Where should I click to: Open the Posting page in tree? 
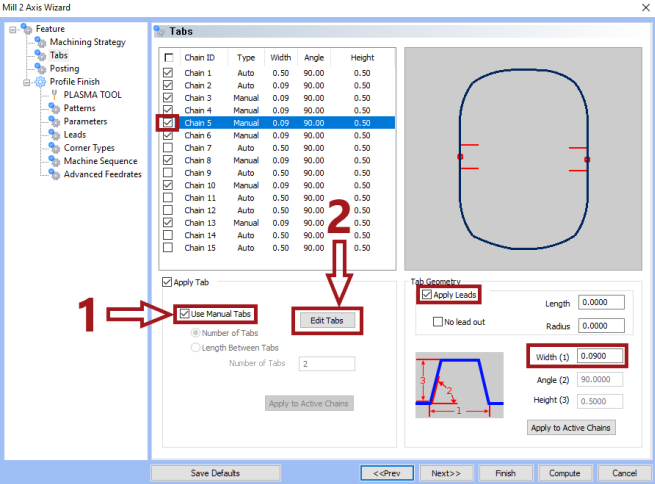click(x=64, y=68)
